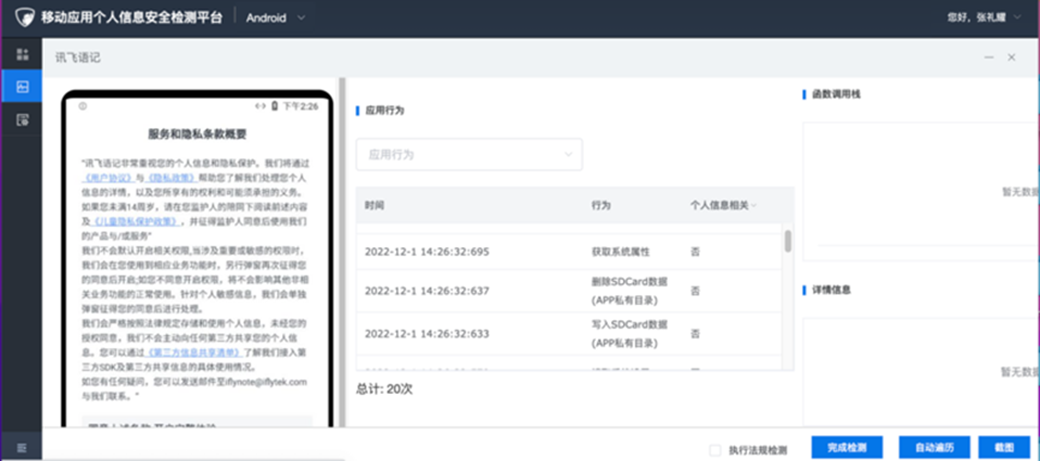This screenshot has width=1040, height=461.
Task: Click the 行为 column header
Action: pyautogui.click(x=601, y=206)
